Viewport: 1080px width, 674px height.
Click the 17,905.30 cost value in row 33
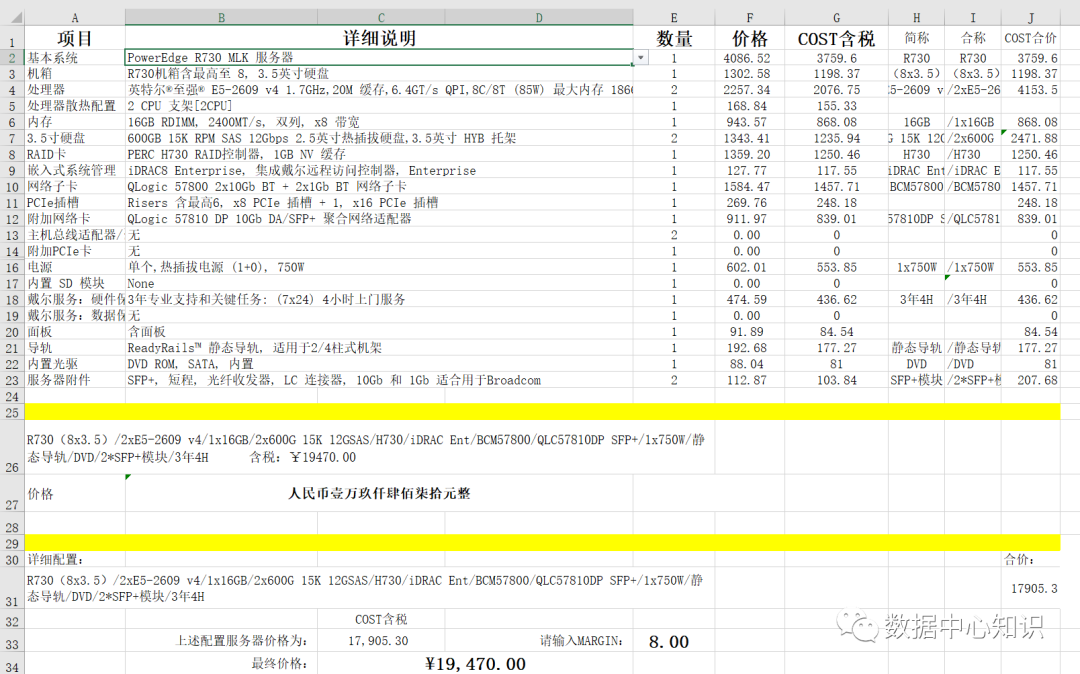(x=381, y=641)
